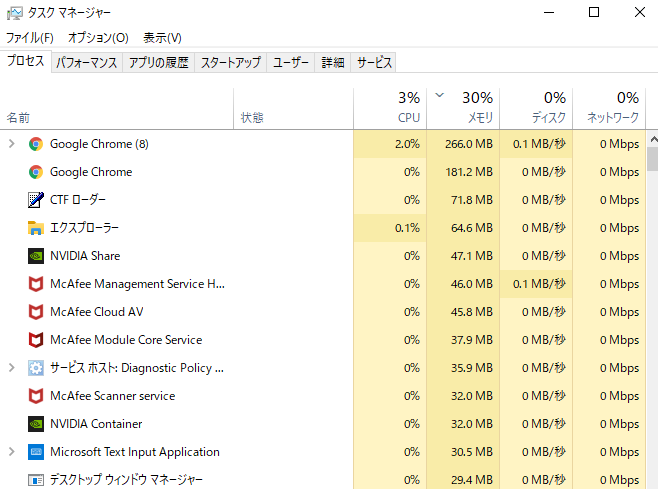This screenshot has height=489, width=658.
Task: Open the スタートアップ tab
Action: point(230,63)
